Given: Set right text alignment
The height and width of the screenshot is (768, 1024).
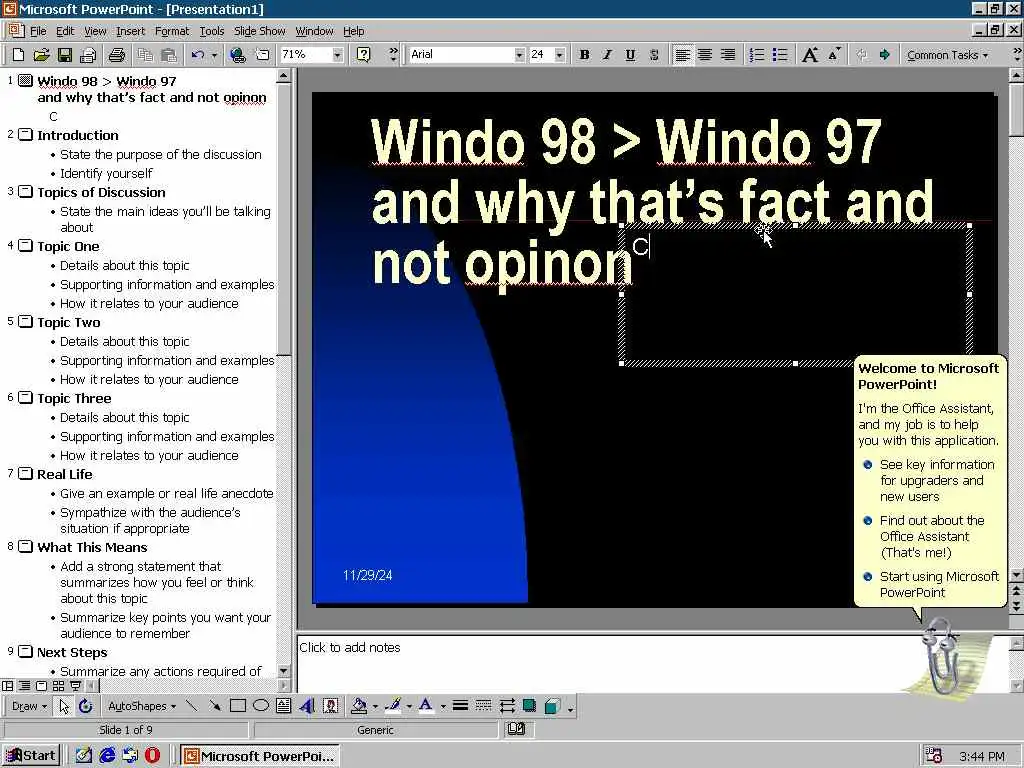Looking at the screenshot, I should pyautogui.click(x=728, y=55).
